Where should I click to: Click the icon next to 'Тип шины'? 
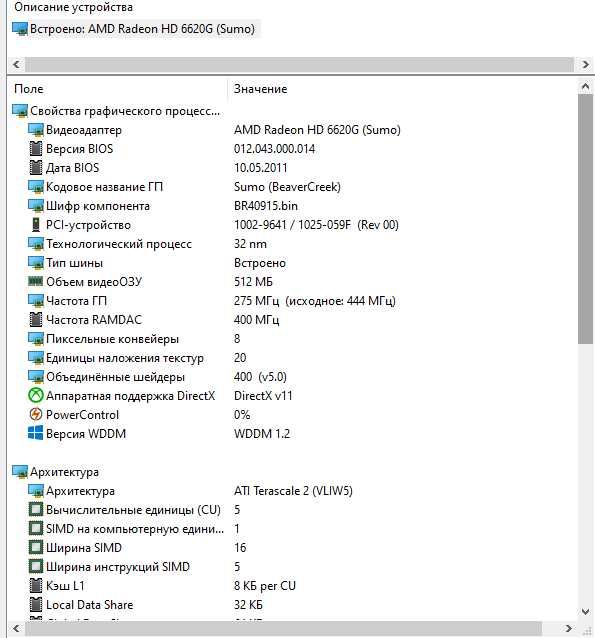tap(36, 263)
